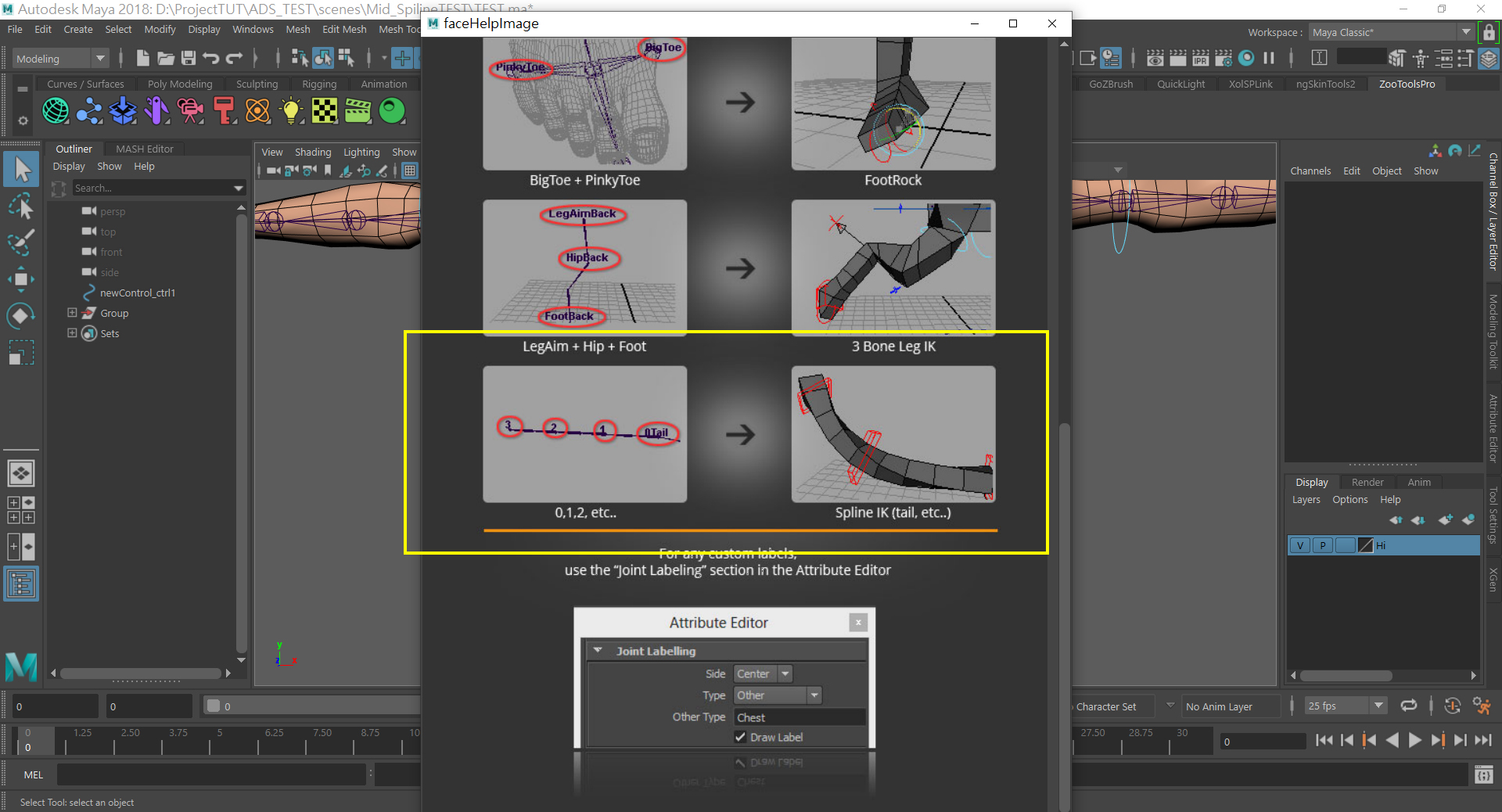The width and height of the screenshot is (1502, 812).
Task: Save the scene with the floppy disk icon
Action: (189, 58)
